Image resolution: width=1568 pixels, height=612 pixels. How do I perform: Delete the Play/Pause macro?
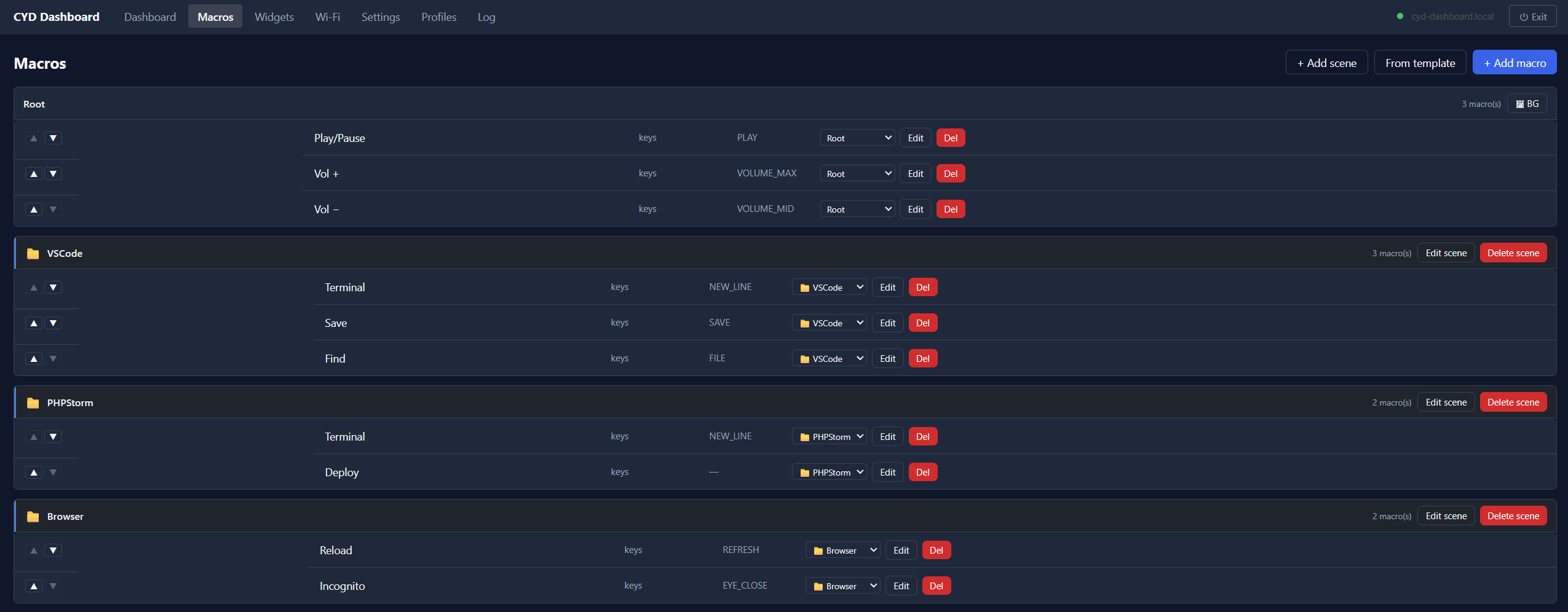click(x=951, y=138)
